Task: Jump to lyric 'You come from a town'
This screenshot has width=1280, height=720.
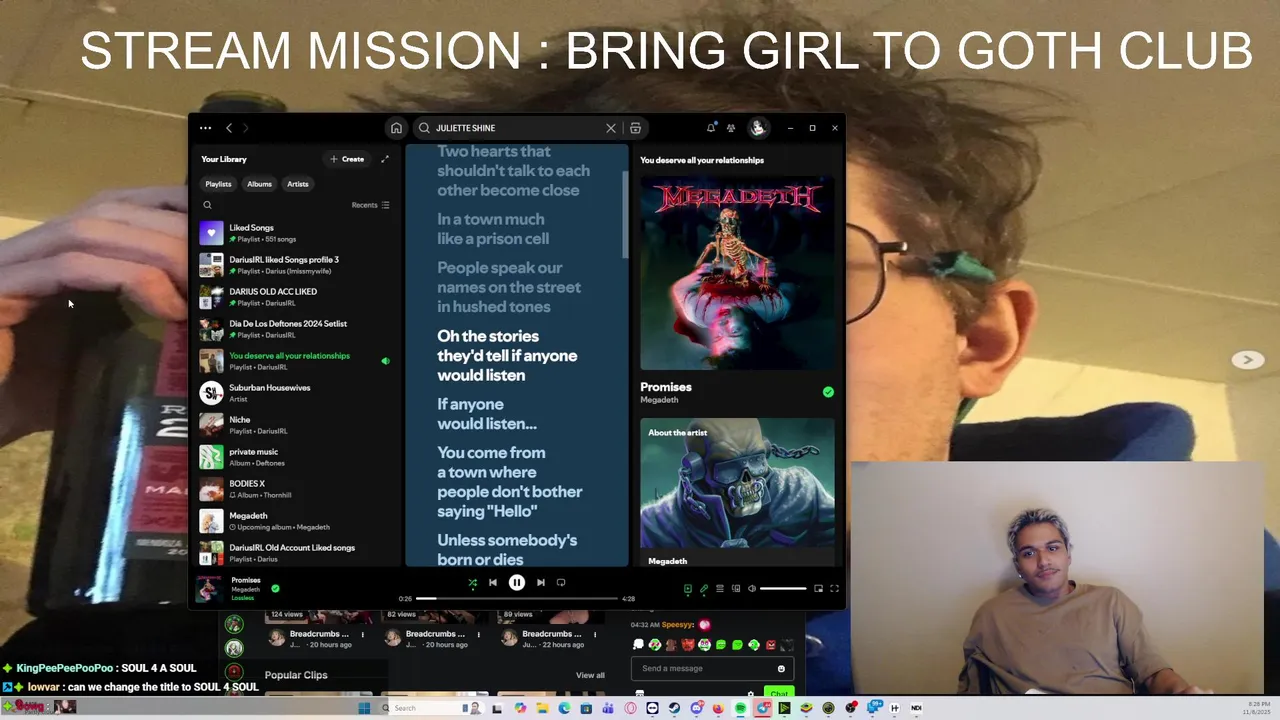Action: click(509, 482)
